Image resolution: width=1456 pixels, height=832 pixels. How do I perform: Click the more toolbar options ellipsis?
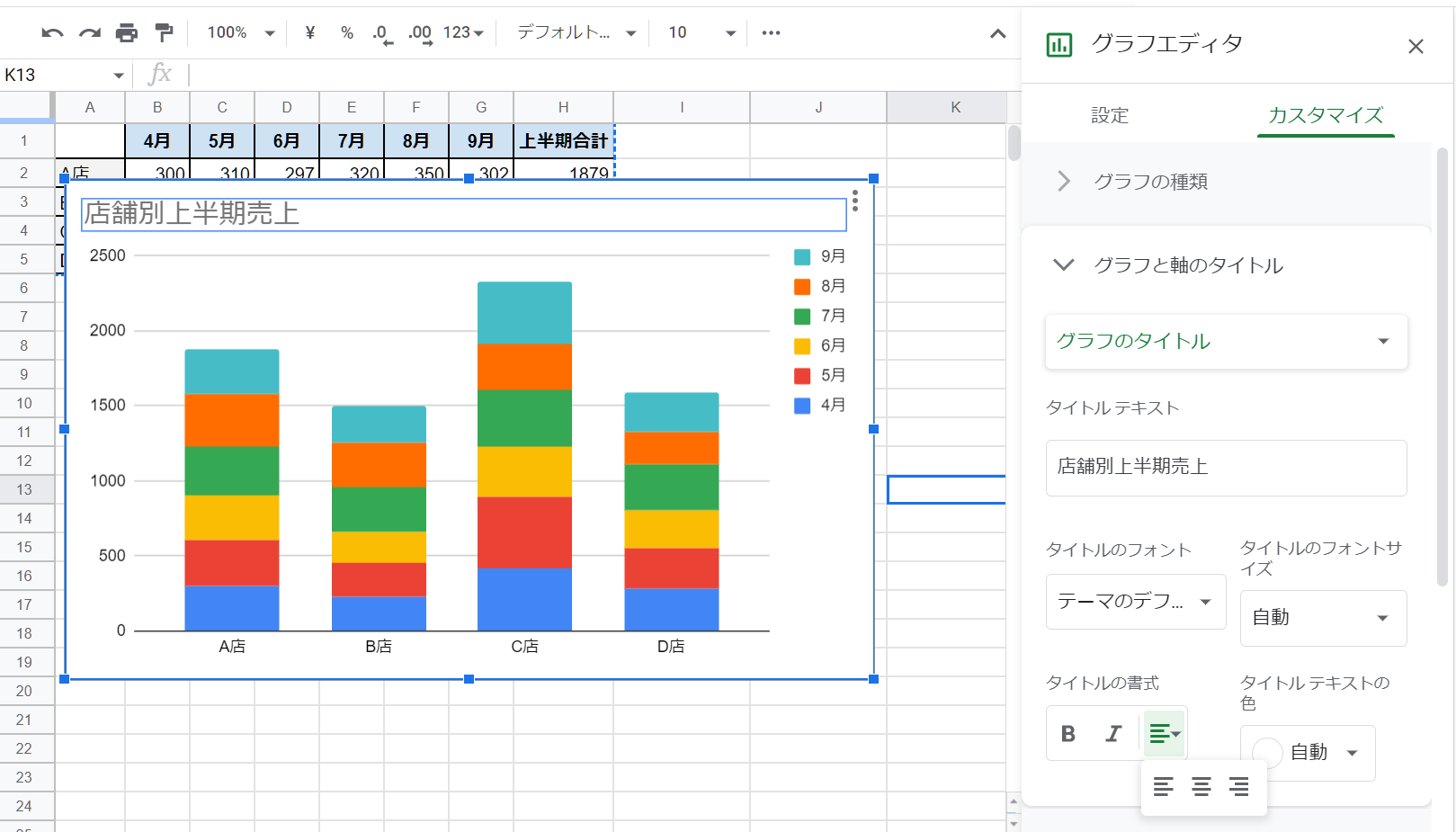[x=770, y=32]
